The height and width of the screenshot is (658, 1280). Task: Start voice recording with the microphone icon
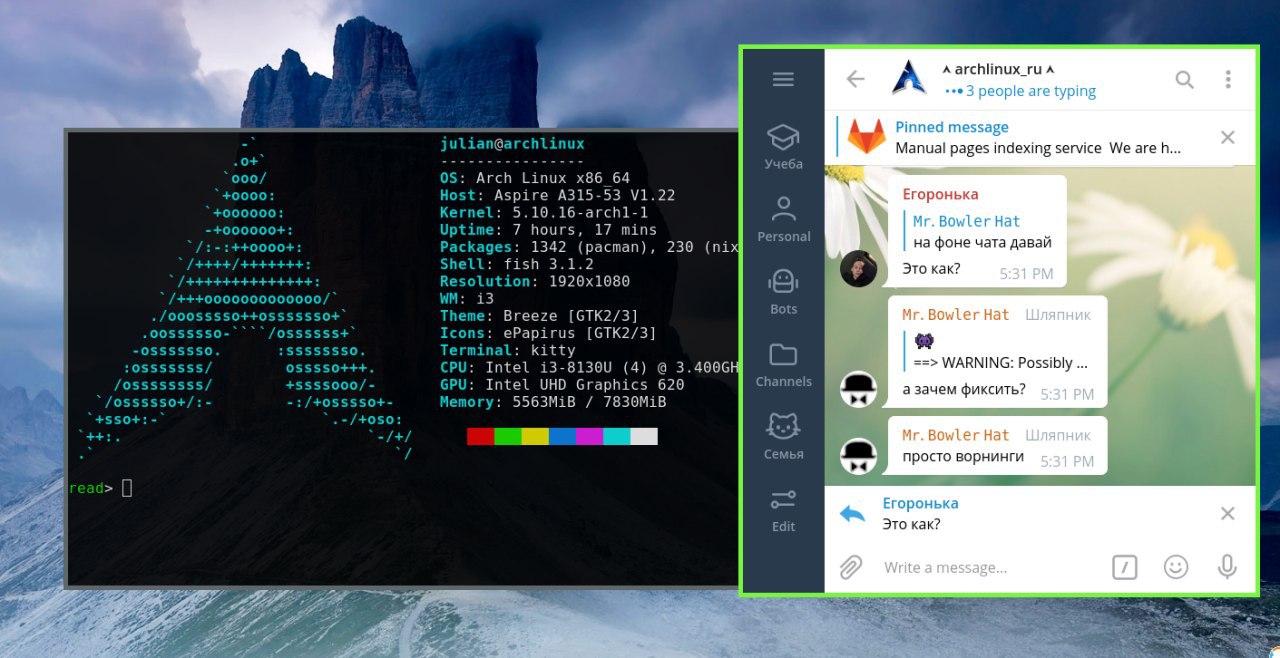(x=1227, y=567)
